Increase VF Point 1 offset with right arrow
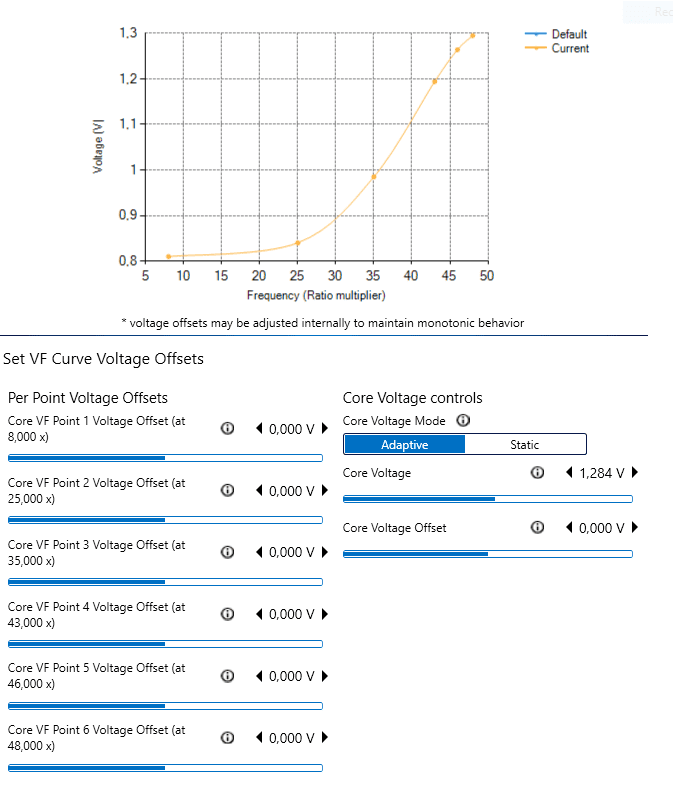Viewport: 673px width, 786px height. tap(325, 428)
